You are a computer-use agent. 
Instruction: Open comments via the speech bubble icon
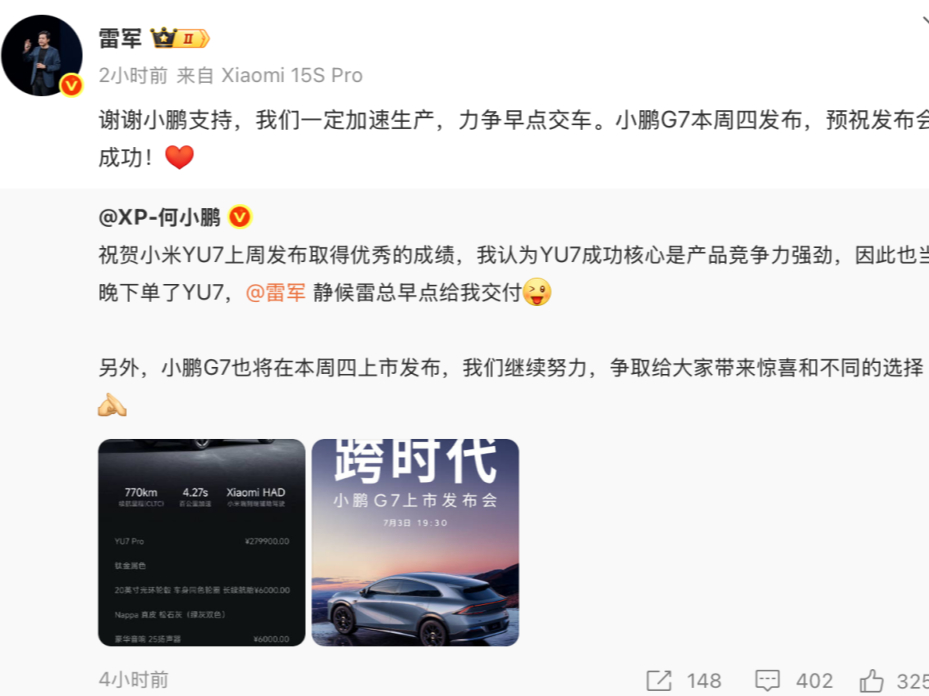pos(768,681)
